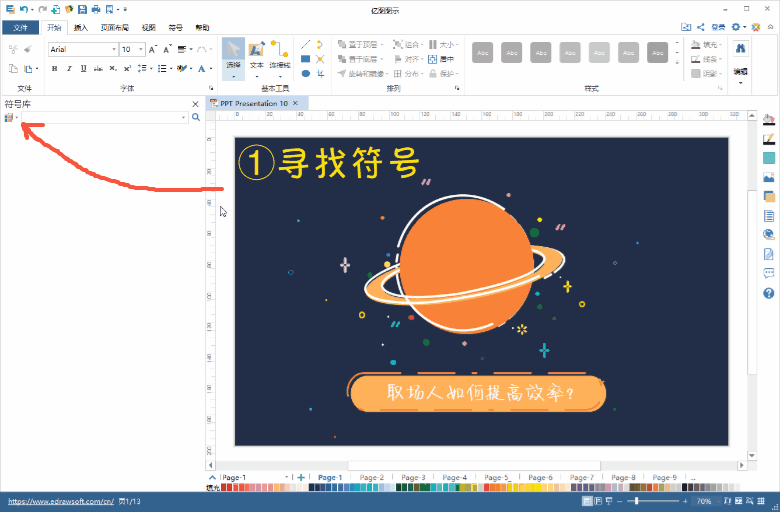Screen dimensions: 780x512
Task: Open the Image panel icon in right sidebar
Action: [769, 178]
